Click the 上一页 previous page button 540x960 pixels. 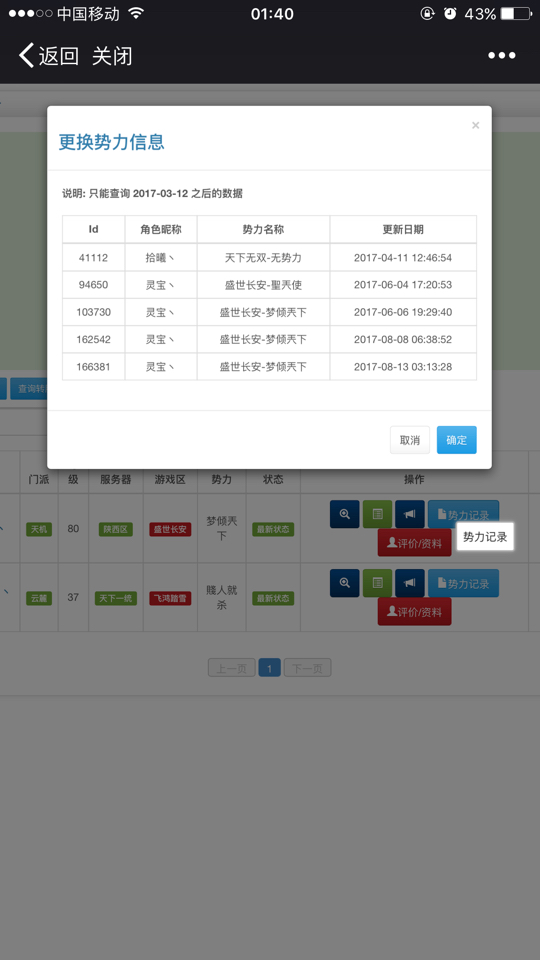[231, 668]
